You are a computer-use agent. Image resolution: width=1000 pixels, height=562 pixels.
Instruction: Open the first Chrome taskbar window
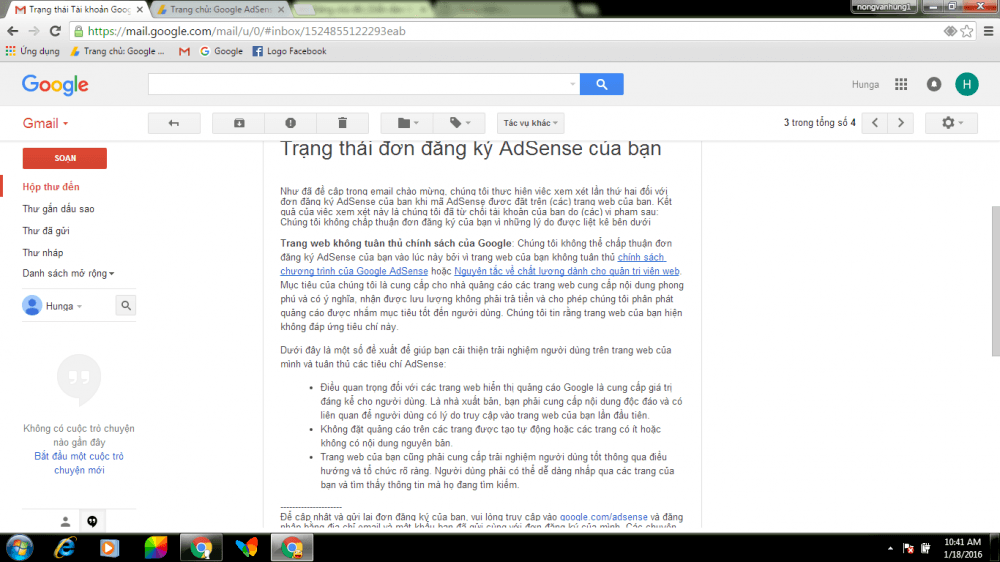coord(202,548)
